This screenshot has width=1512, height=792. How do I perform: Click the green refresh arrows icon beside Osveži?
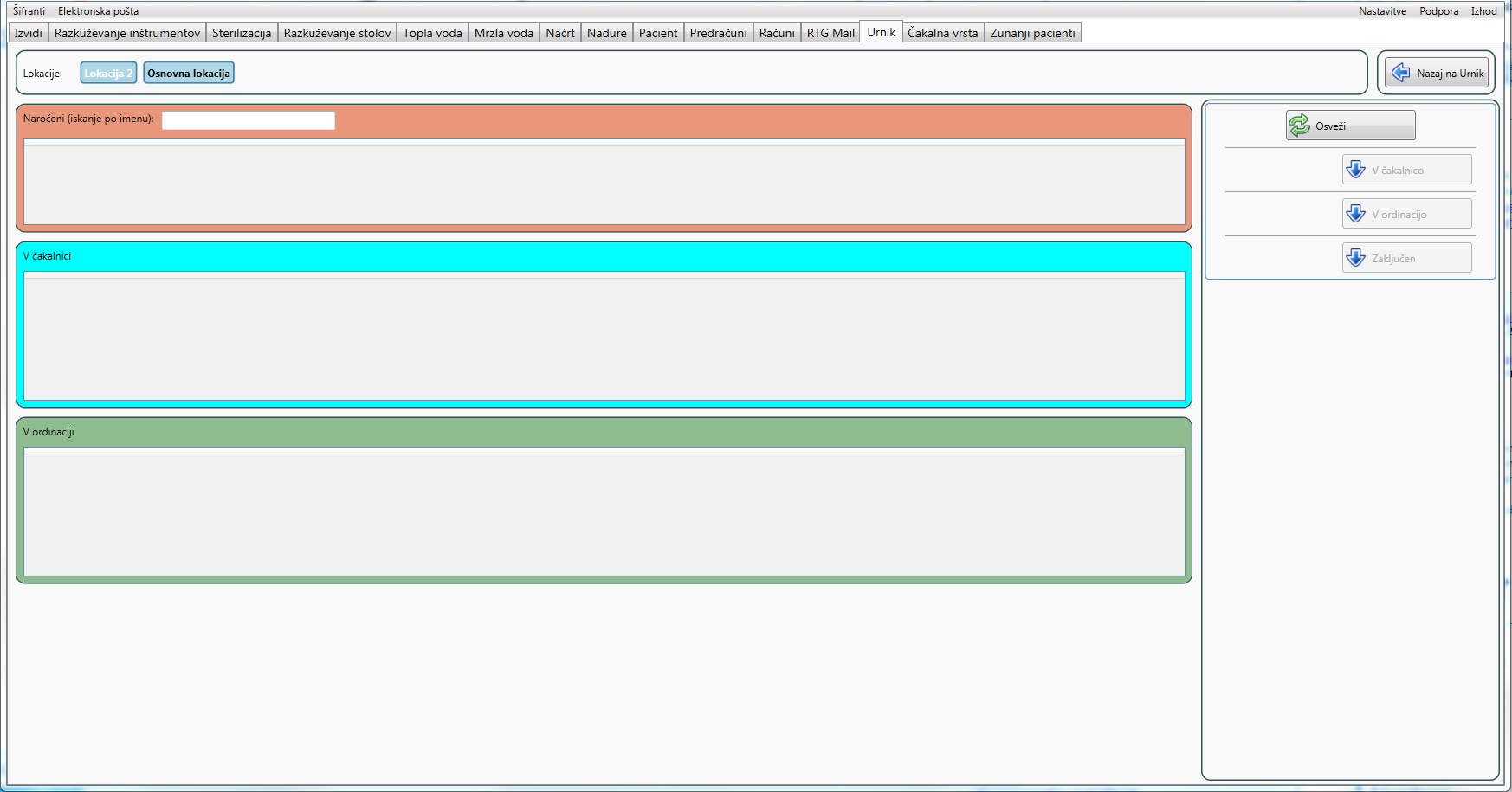click(1300, 126)
